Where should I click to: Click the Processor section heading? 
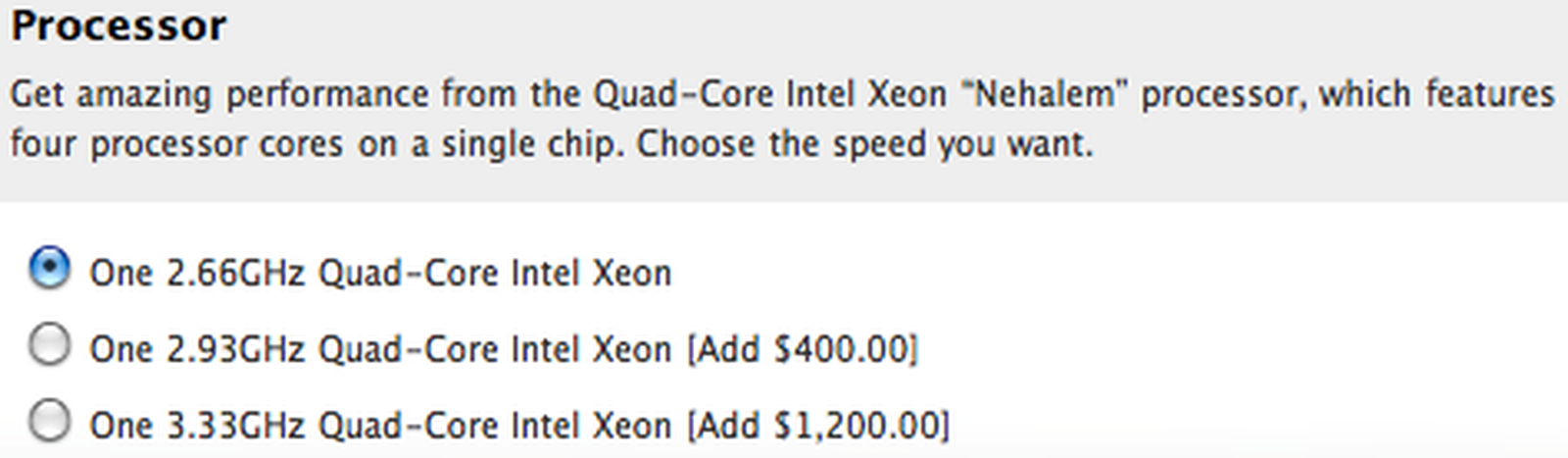pos(119,25)
